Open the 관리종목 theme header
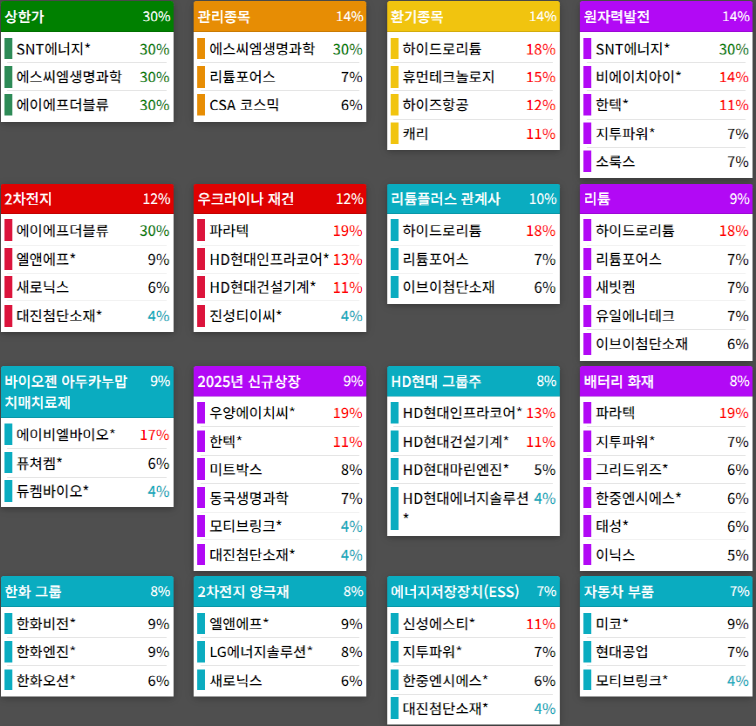 (280, 16)
